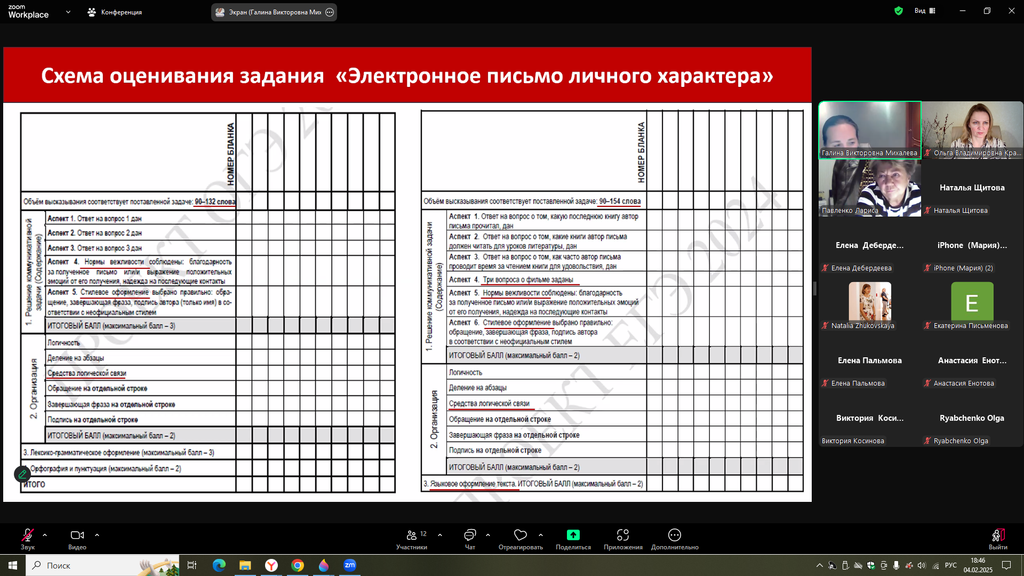Screen dimensions: 1024x576
Task: Expand the arrow next to Чат
Action: pyautogui.click(x=488, y=536)
